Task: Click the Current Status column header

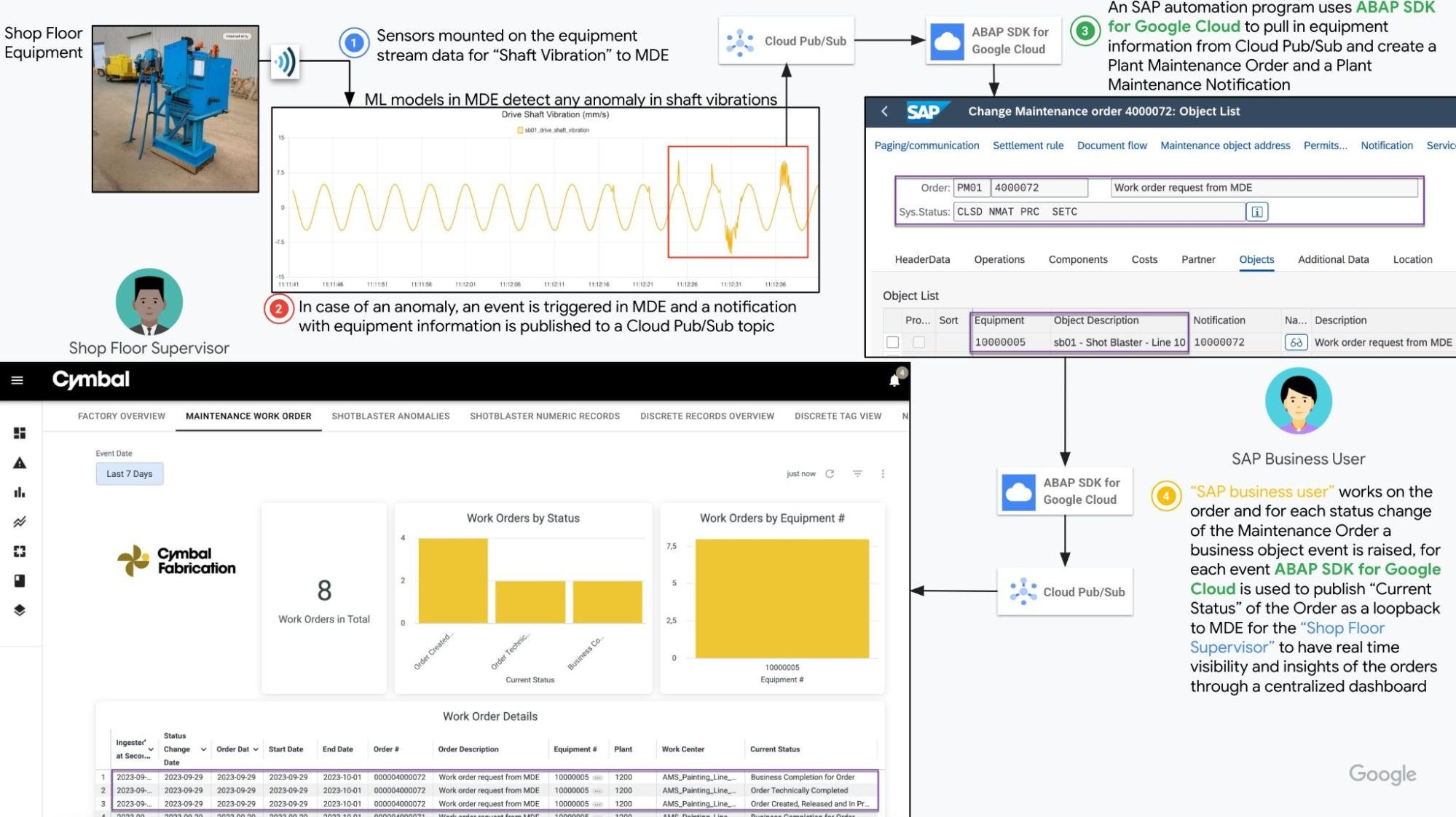Action: pos(775,749)
